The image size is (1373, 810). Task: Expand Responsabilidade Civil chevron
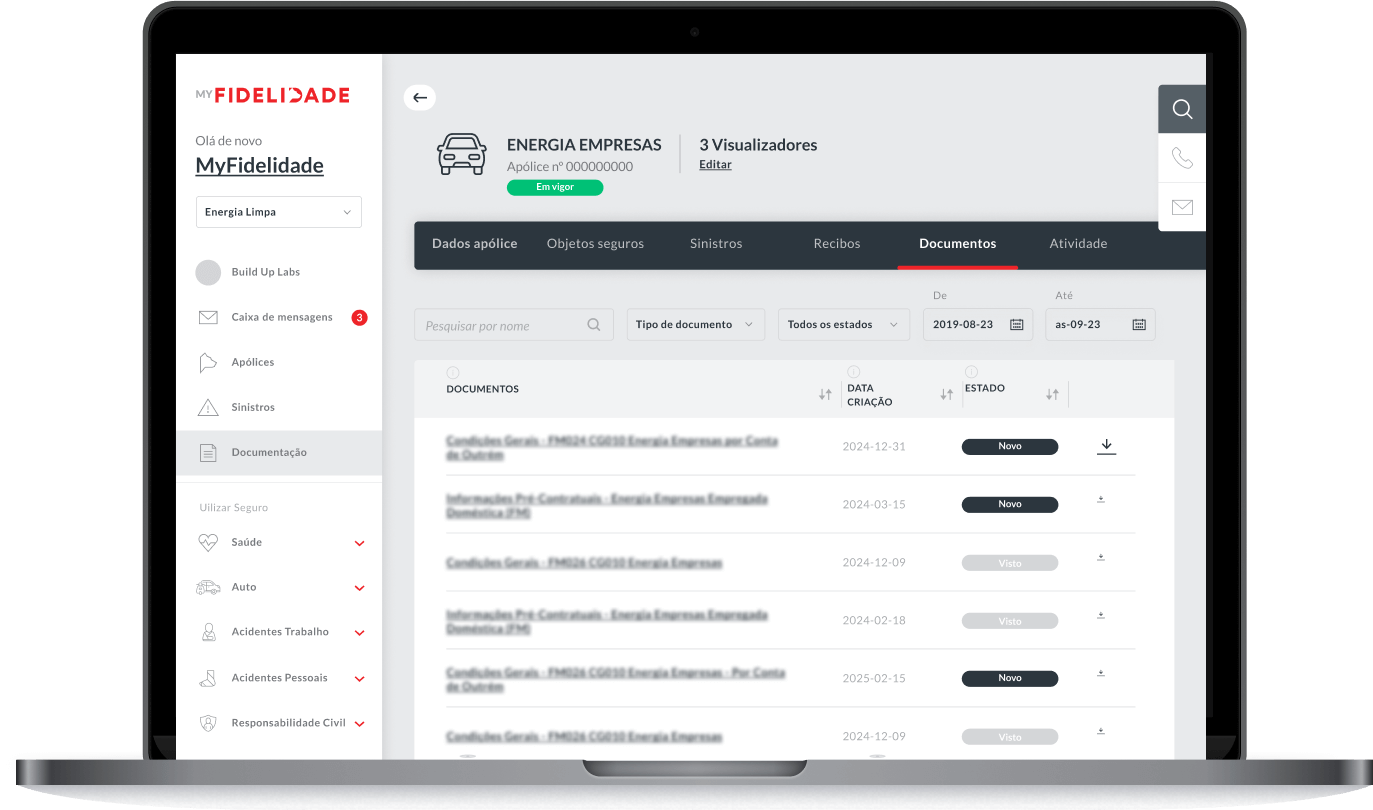[x=360, y=724]
